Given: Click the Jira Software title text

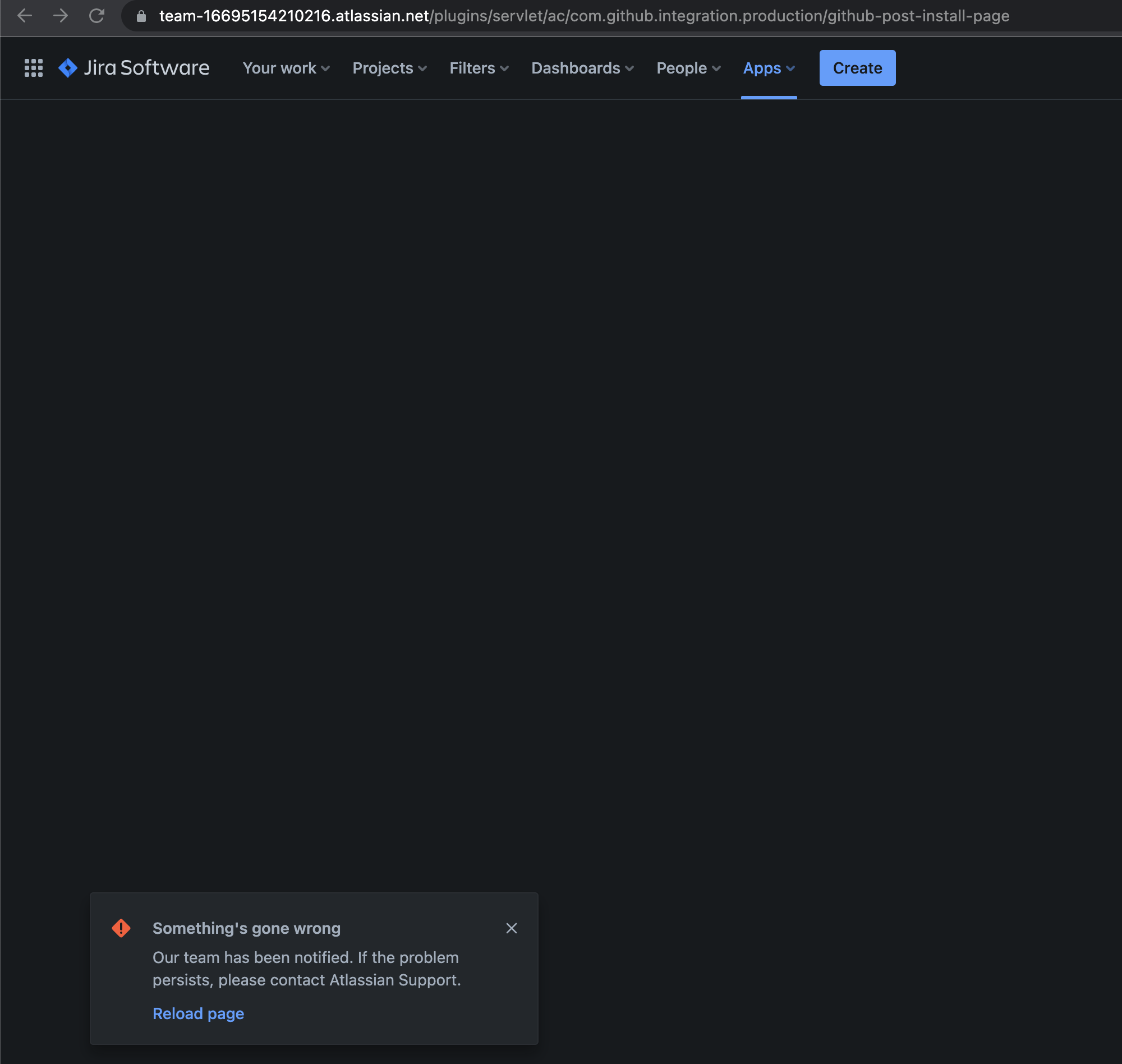Looking at the screenshot, I should 147,68.
